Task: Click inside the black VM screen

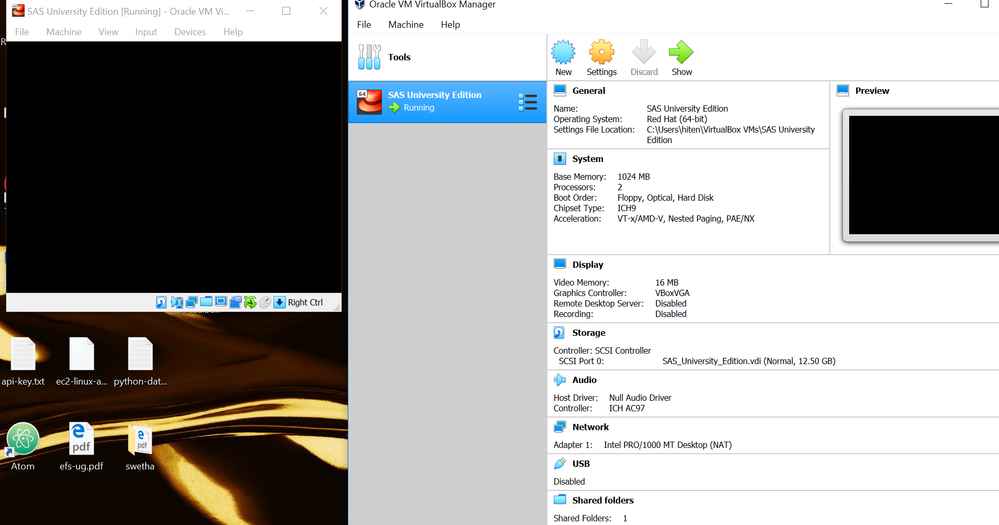Action: (173, 167)
